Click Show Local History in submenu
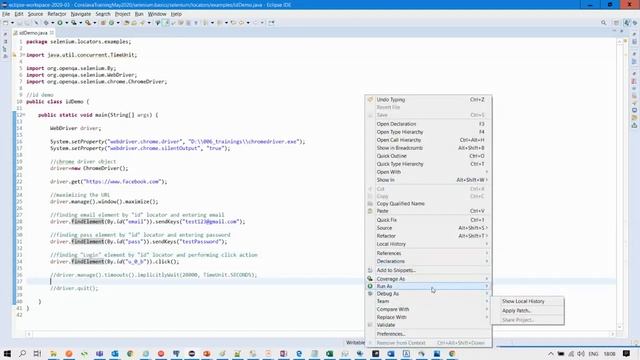The height and width of the screenshot is (360, 640). pyautogui.click(x=527, y=301)
